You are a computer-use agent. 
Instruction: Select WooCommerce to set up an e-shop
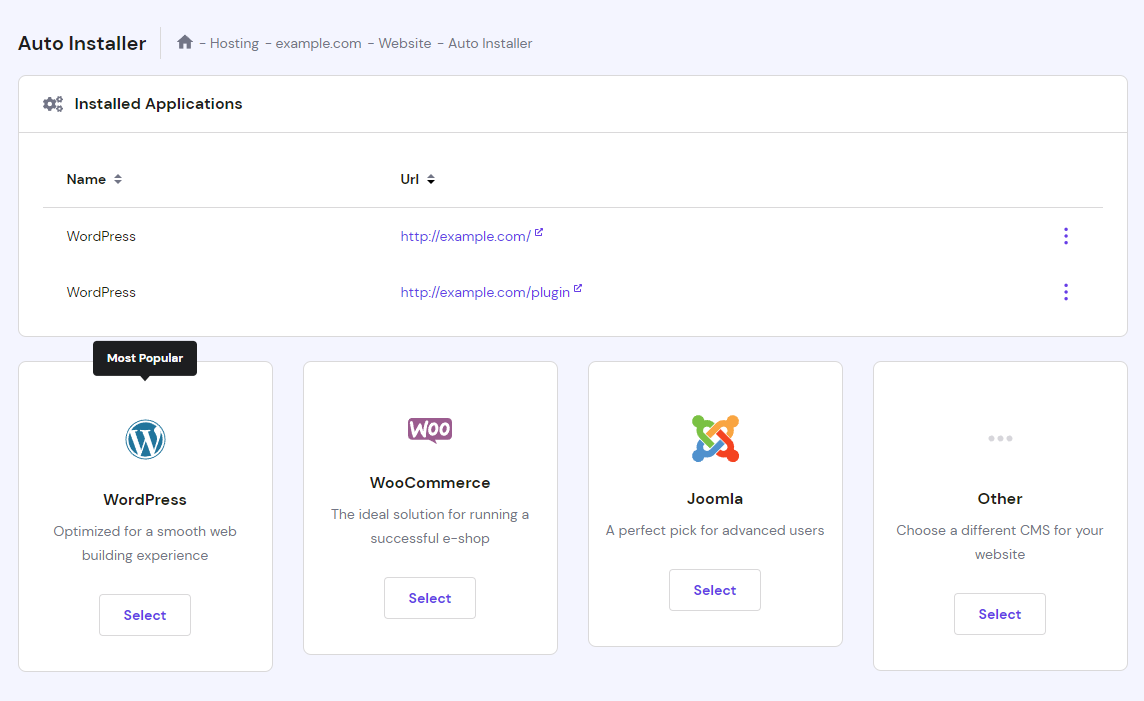[430, 597]
